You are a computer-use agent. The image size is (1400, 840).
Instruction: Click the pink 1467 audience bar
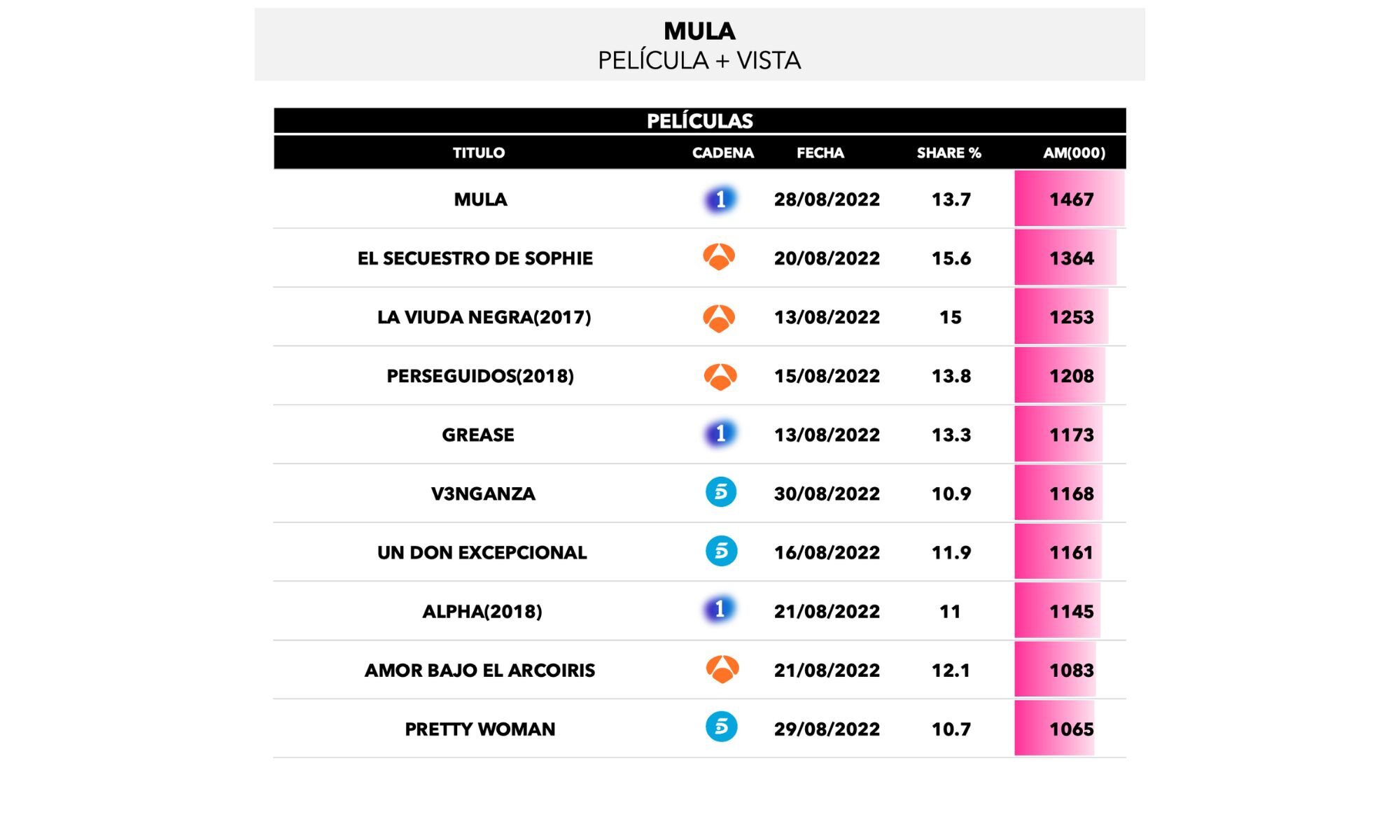coord(1070,199)
